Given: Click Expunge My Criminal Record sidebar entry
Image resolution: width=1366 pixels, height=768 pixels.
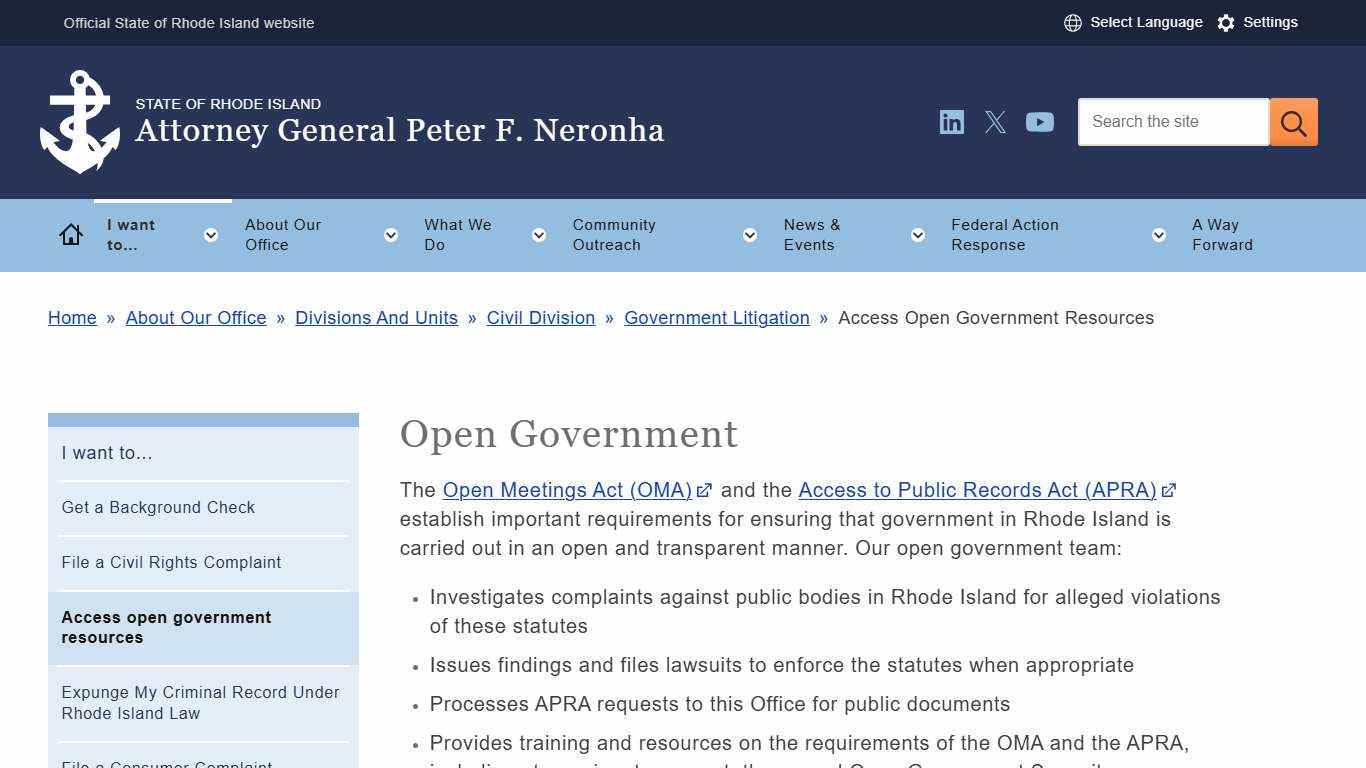Looking at the screenshot, I should coord(200,702).
